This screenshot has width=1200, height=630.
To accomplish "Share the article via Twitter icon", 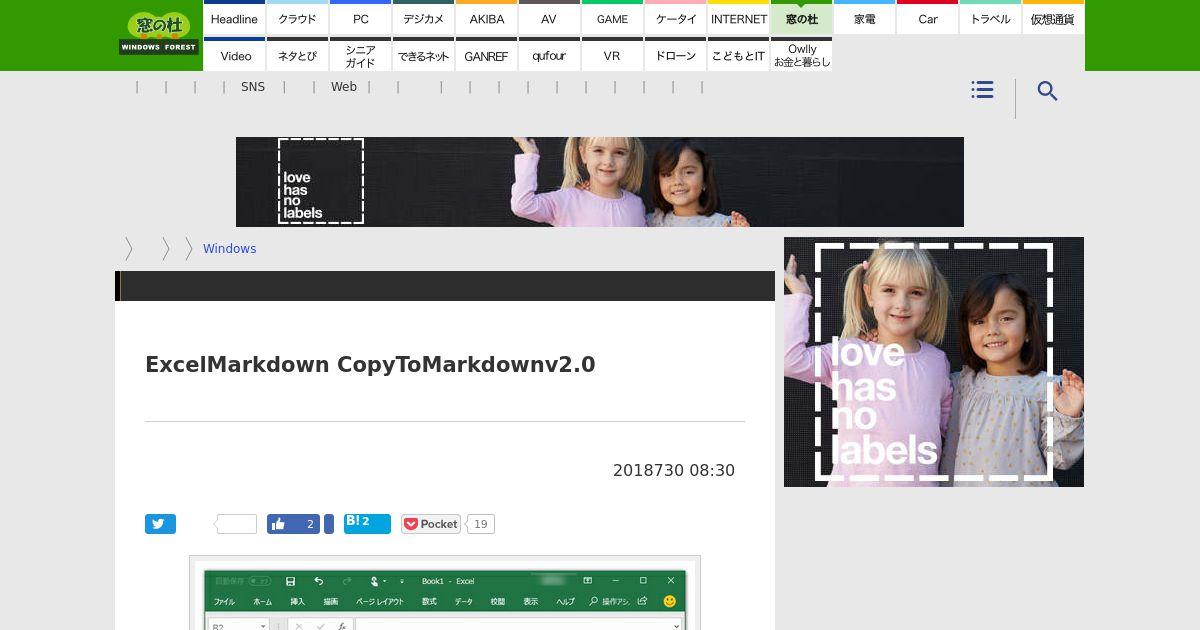I will pos(160,524).
